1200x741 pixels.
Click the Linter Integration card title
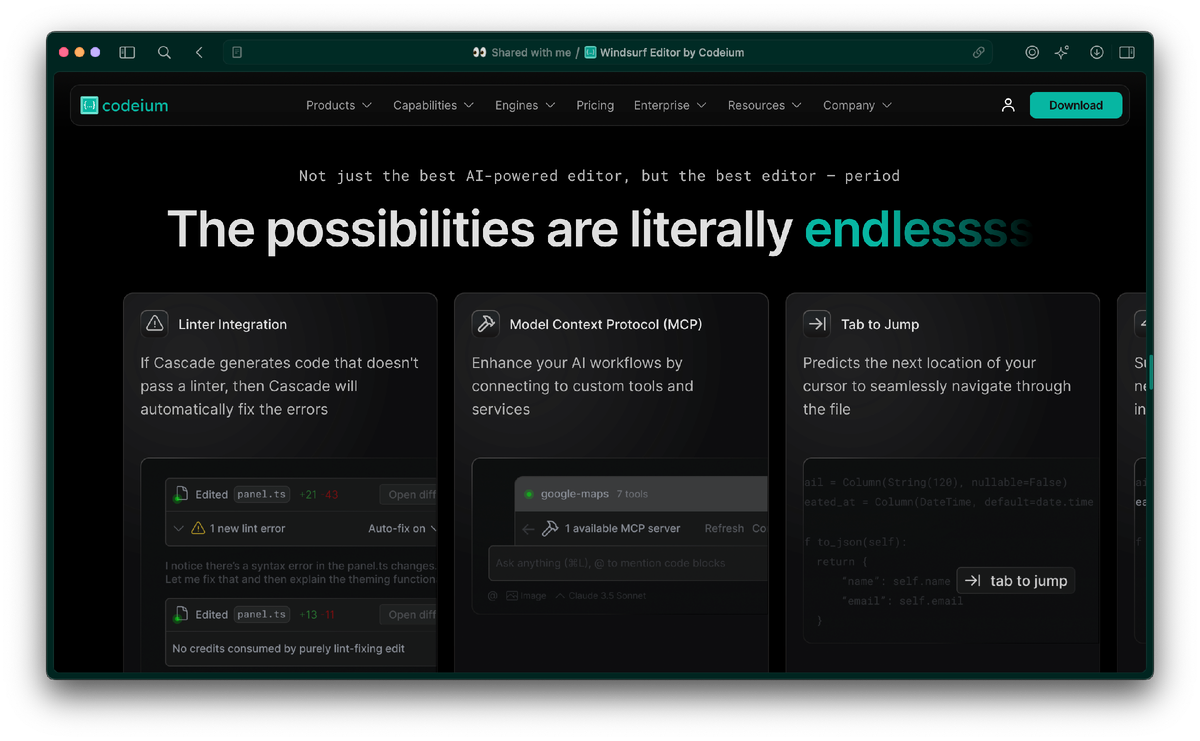point(232,324)
